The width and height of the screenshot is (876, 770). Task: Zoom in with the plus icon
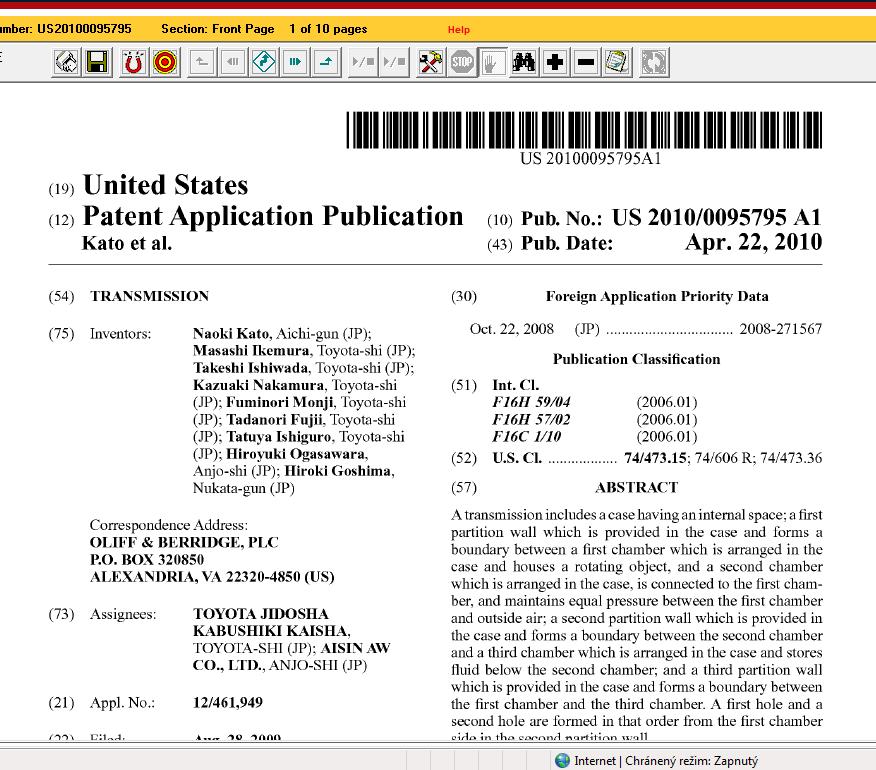(x=555, y=62)
